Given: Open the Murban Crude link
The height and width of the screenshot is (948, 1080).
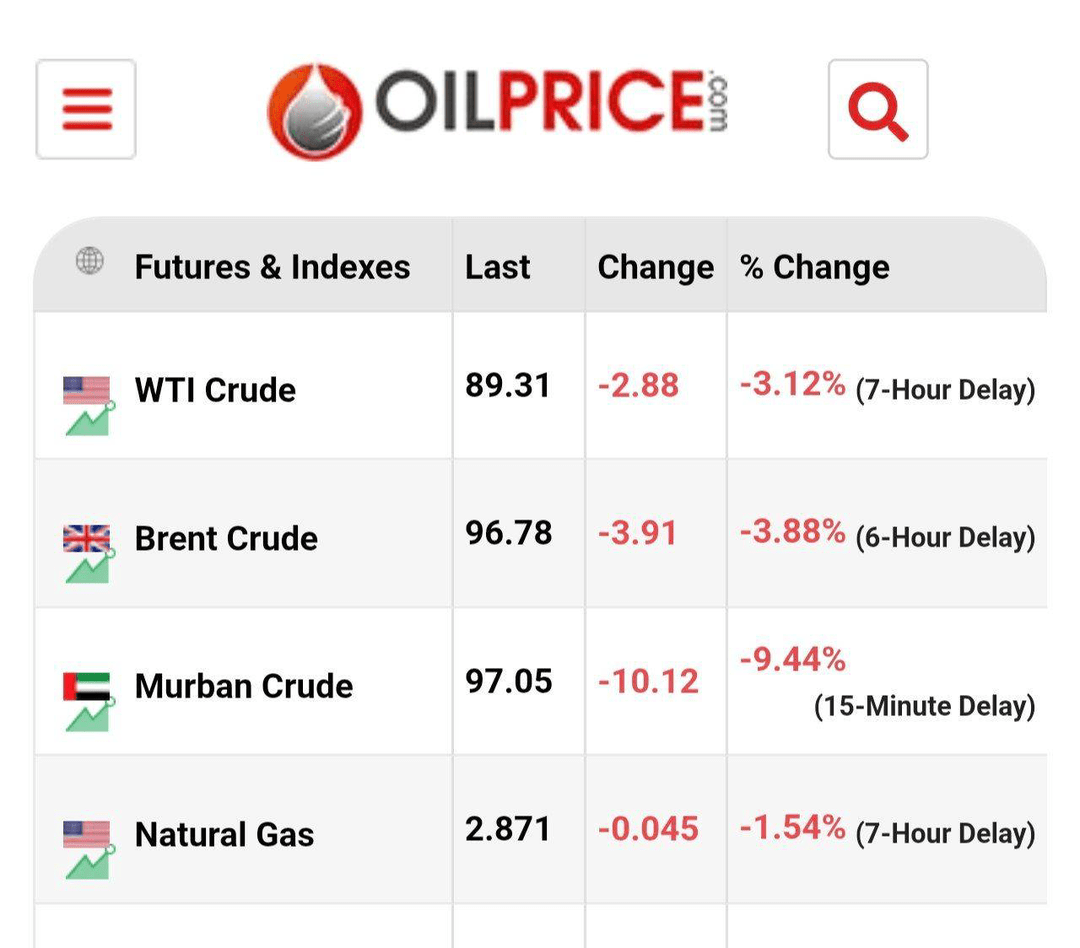Looking at the screenshot, I should coord(244,686).
